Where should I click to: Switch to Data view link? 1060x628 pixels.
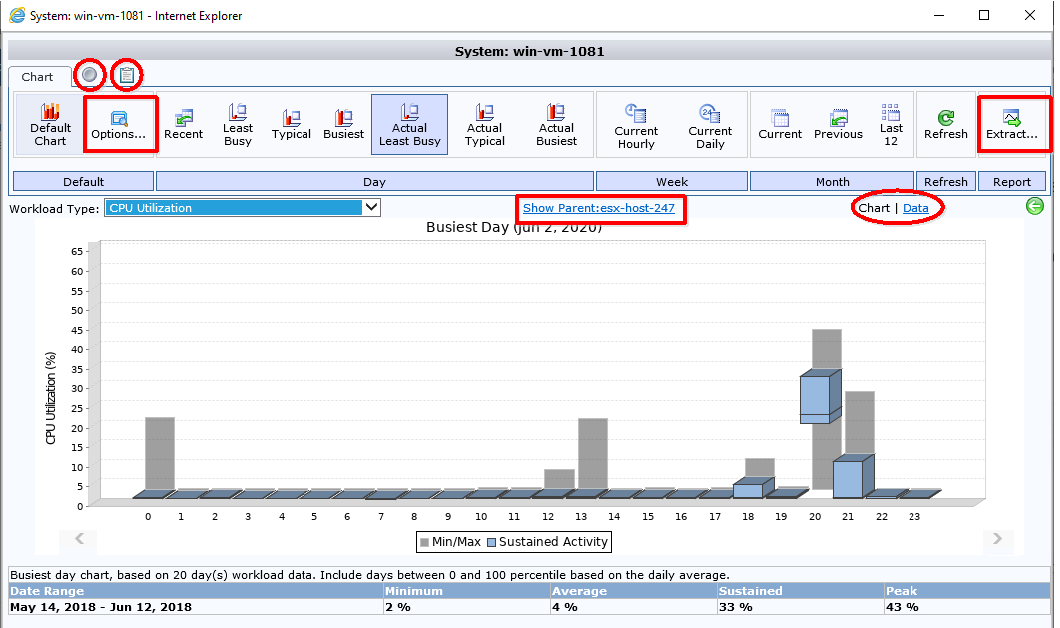pos(915,208)
